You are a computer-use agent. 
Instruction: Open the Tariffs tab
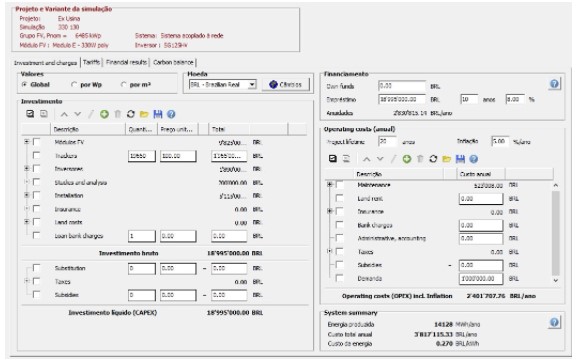[x=91, y=62]
